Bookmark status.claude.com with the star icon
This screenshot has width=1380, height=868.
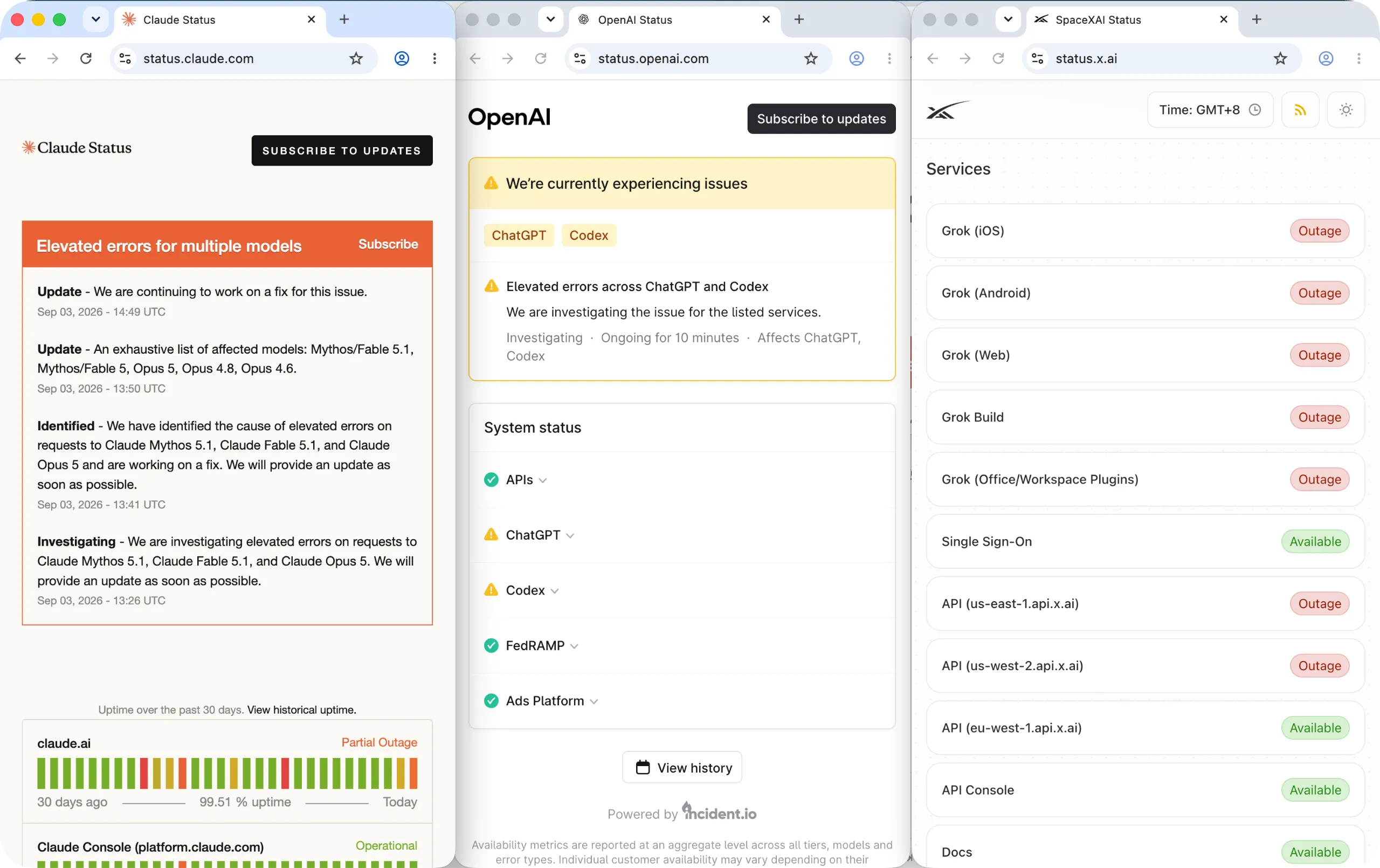[356, 58]
